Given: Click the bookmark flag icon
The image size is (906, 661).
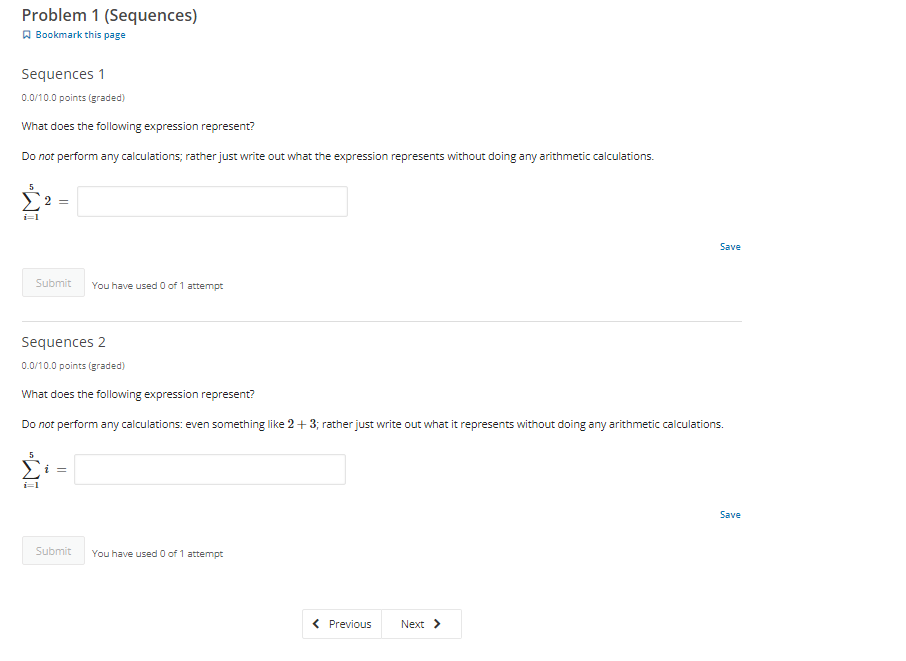Looking at the screenshot, I should point(25,34).
